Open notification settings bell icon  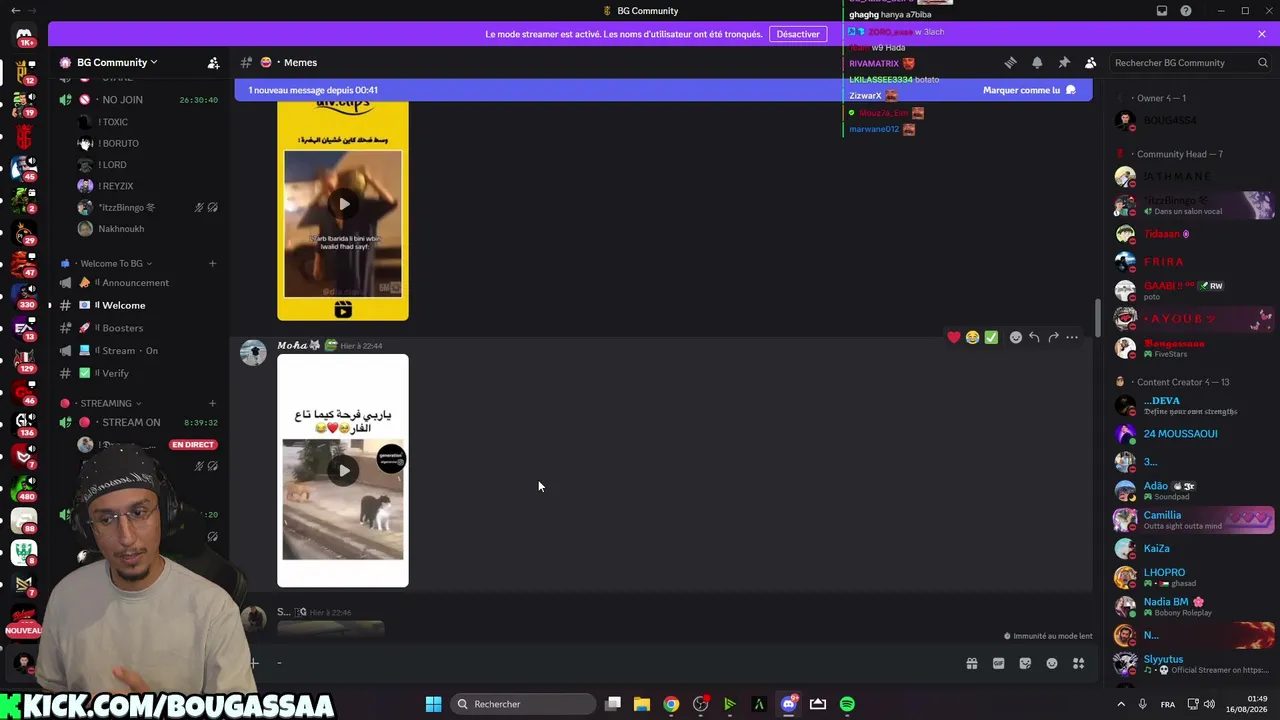(x=1037, y=62)
